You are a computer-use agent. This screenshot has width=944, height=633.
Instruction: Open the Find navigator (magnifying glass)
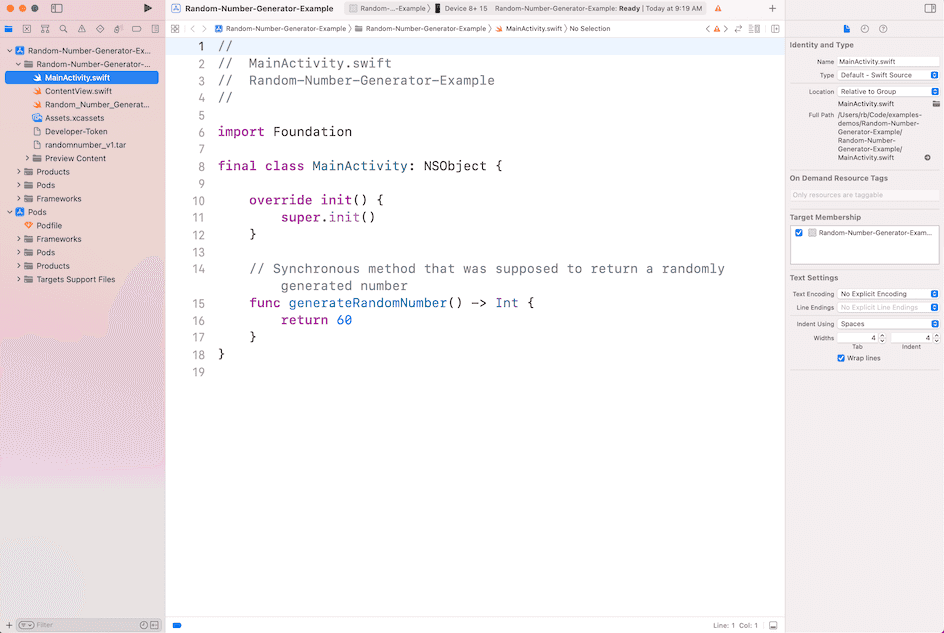(63, 29)
